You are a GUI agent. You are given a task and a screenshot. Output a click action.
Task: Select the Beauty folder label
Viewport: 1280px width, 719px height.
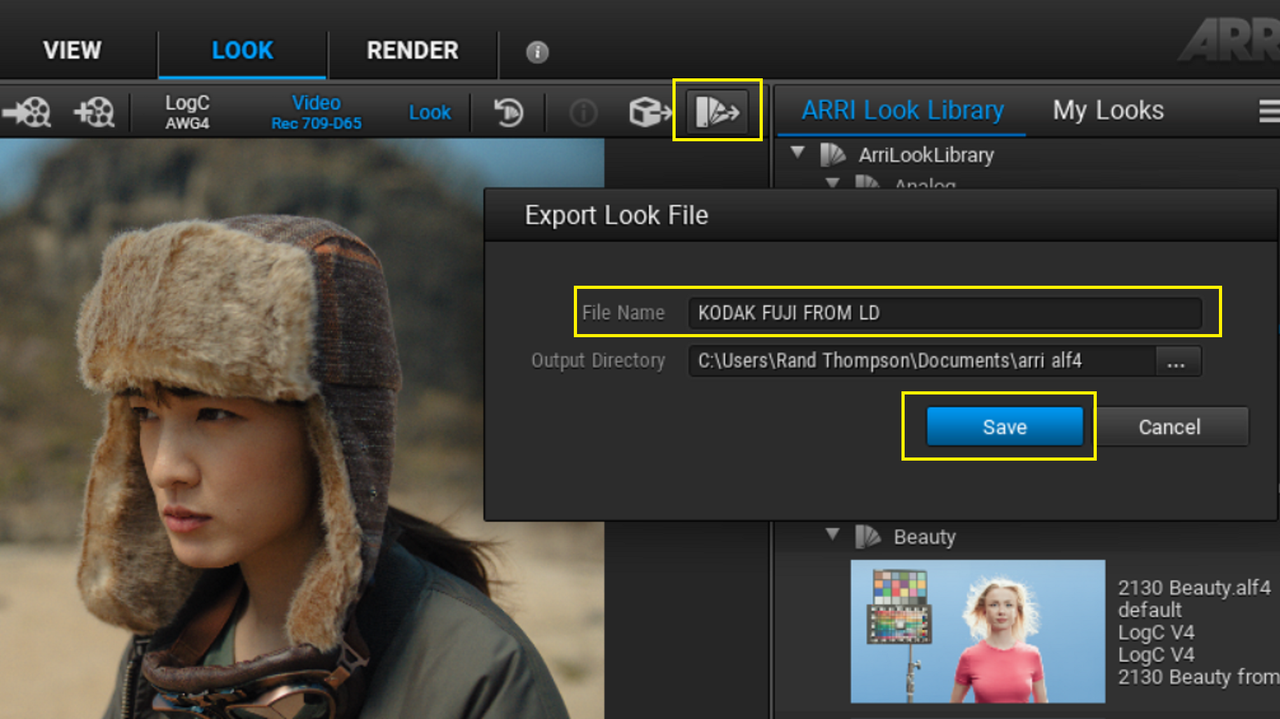pyautogui.click(x=925, y=537)
